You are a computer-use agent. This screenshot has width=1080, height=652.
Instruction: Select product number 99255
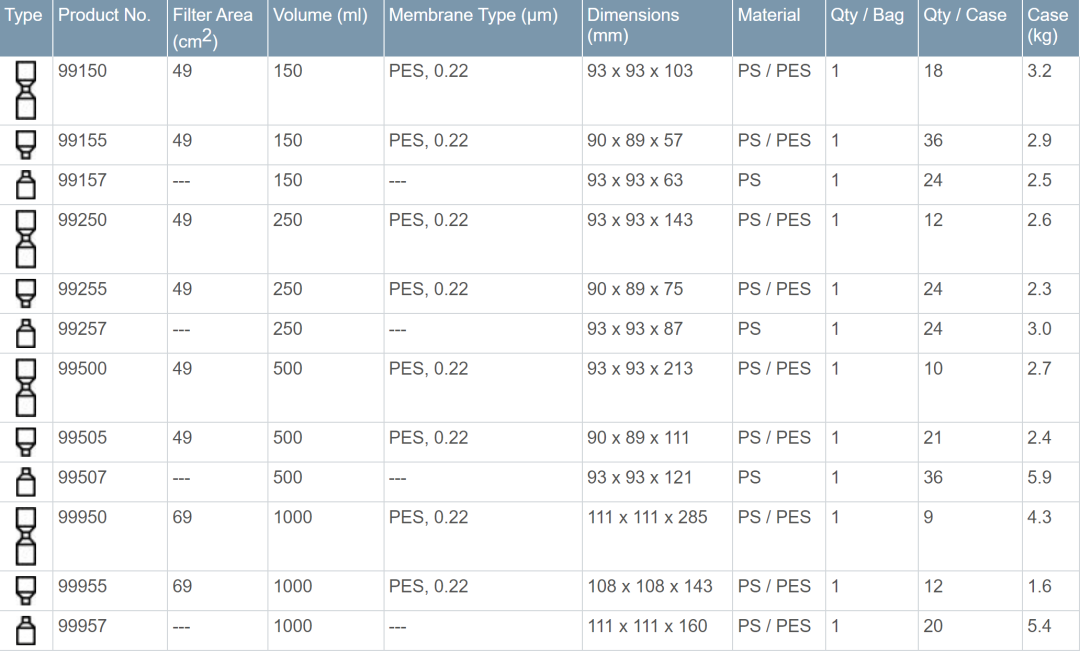tap(82, 289)
